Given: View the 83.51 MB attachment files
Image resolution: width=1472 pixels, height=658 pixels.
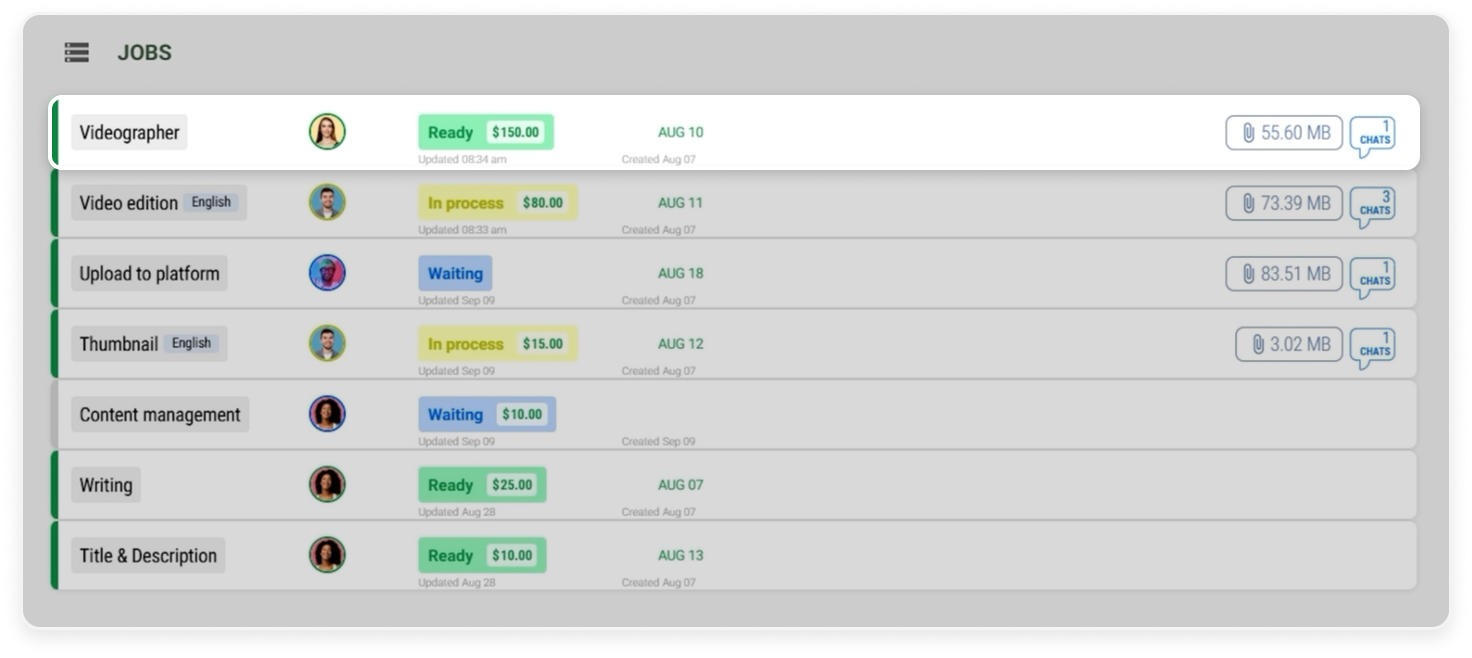Looking at the screenshot, I should (x=1284, y=274).
